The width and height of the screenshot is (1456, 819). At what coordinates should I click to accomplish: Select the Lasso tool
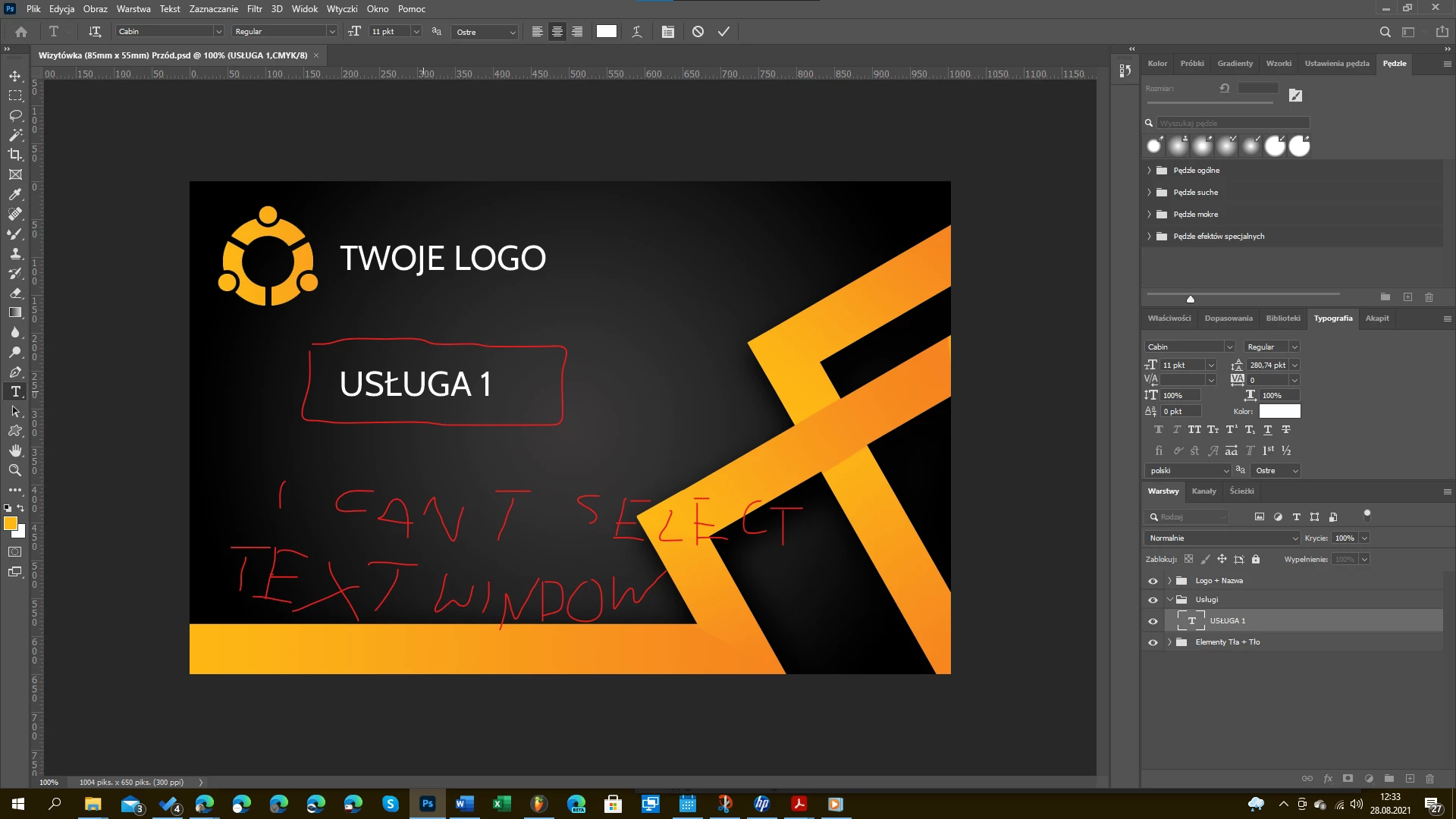coord(15,115)
